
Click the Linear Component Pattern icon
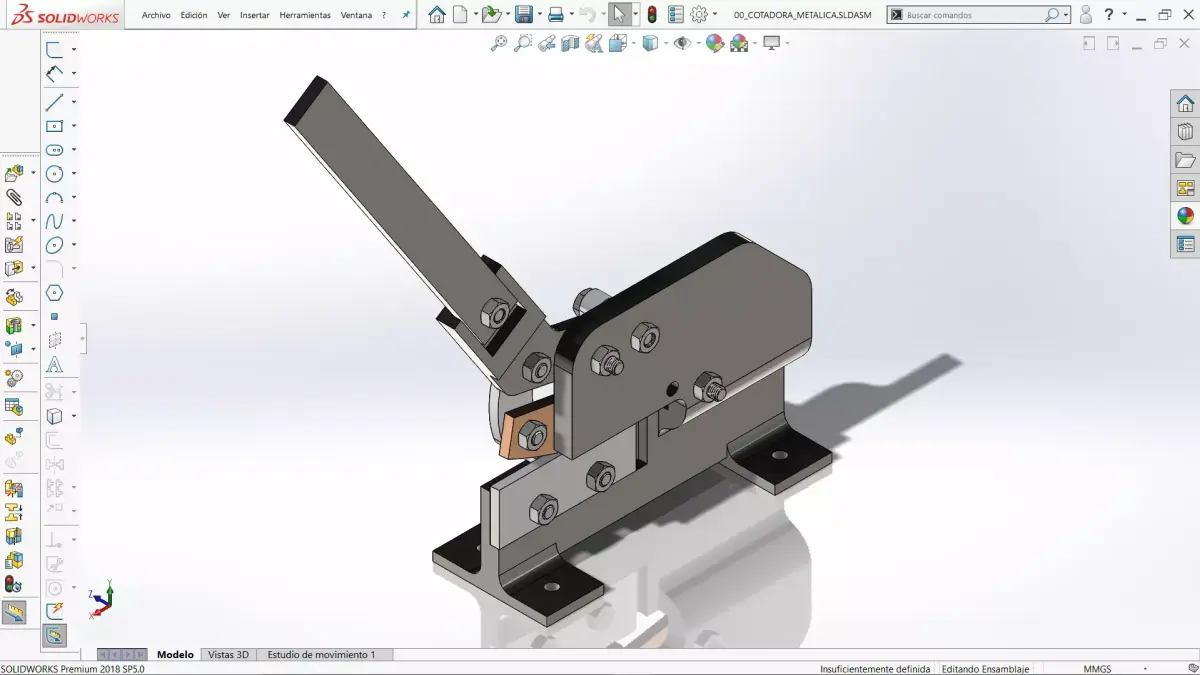coord(14,220)
